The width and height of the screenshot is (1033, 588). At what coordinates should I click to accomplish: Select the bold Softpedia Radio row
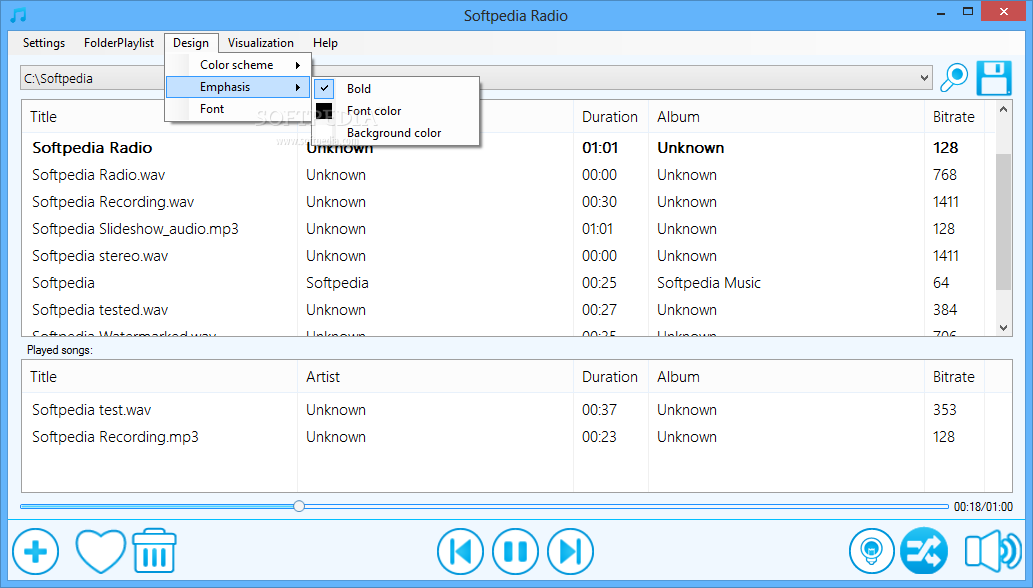click(x=507, y=147)
